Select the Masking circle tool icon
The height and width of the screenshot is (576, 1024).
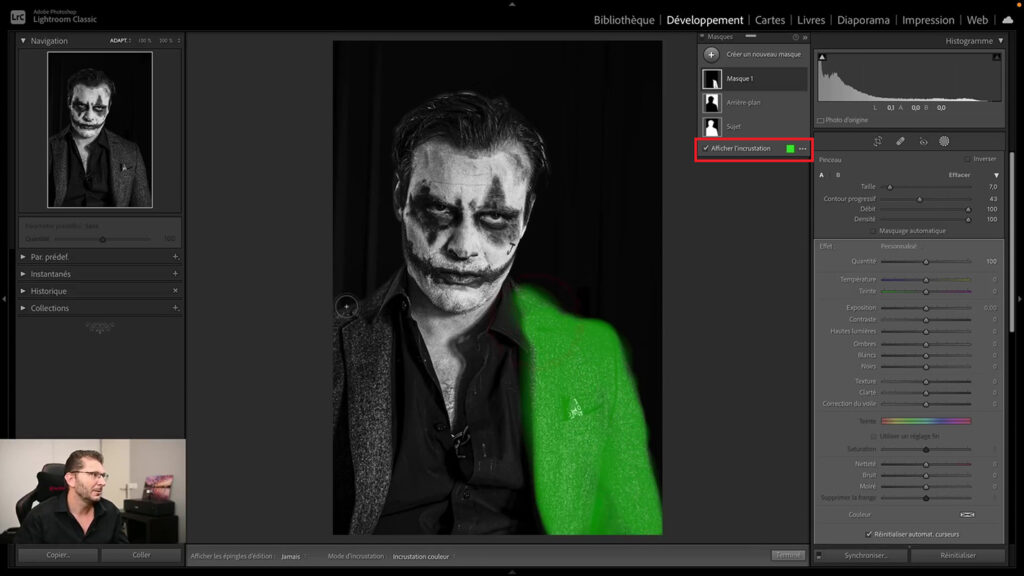944,141
